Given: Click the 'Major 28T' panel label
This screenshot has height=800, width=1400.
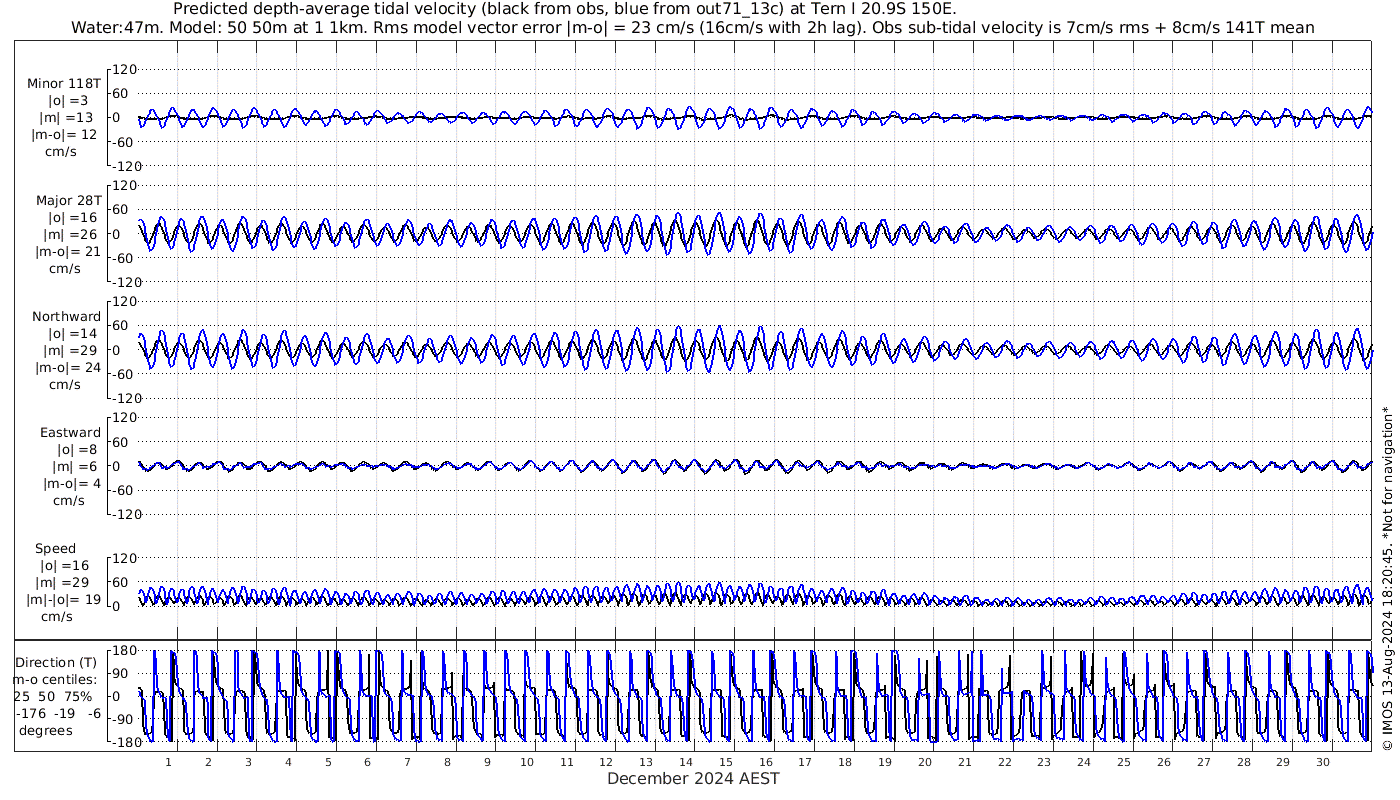Looking at the screenshot, I should pyautogui.click(x=68, y=200).
